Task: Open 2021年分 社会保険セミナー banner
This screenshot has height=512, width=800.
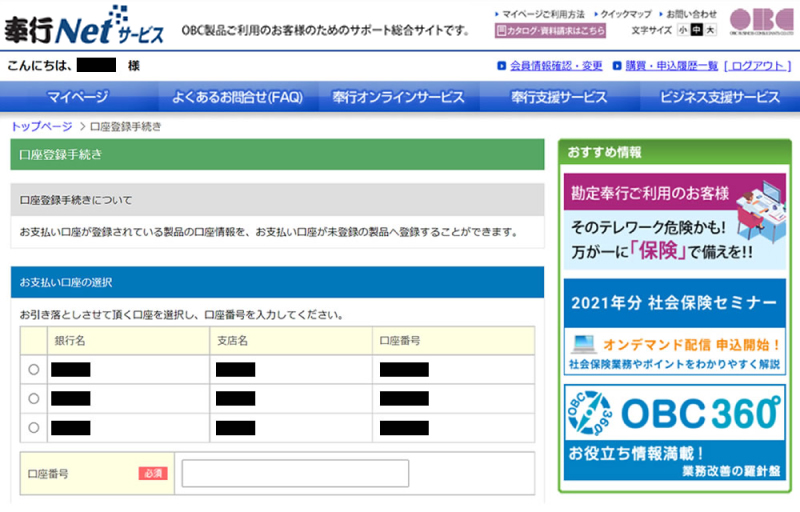Action: tap(674, 326)
